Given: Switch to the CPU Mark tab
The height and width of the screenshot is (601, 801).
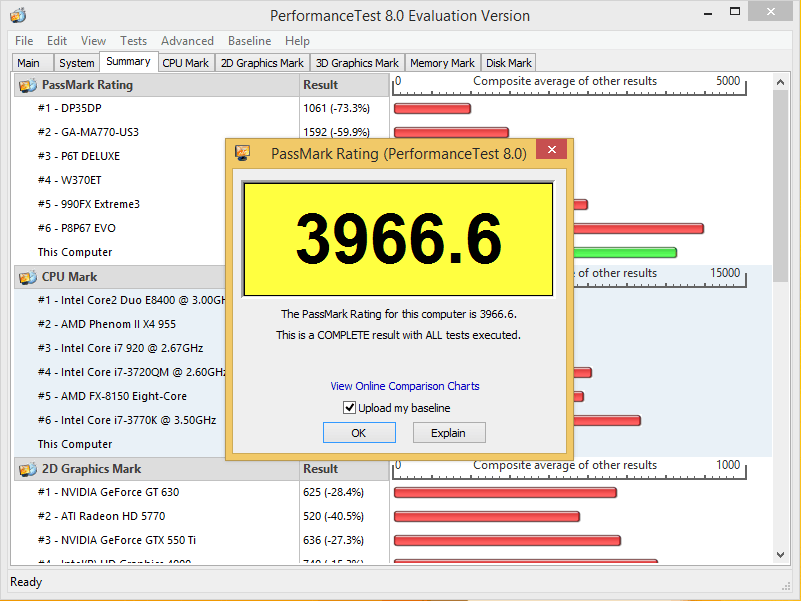Looking at the screenshot, I should click(x=185, y=63).
